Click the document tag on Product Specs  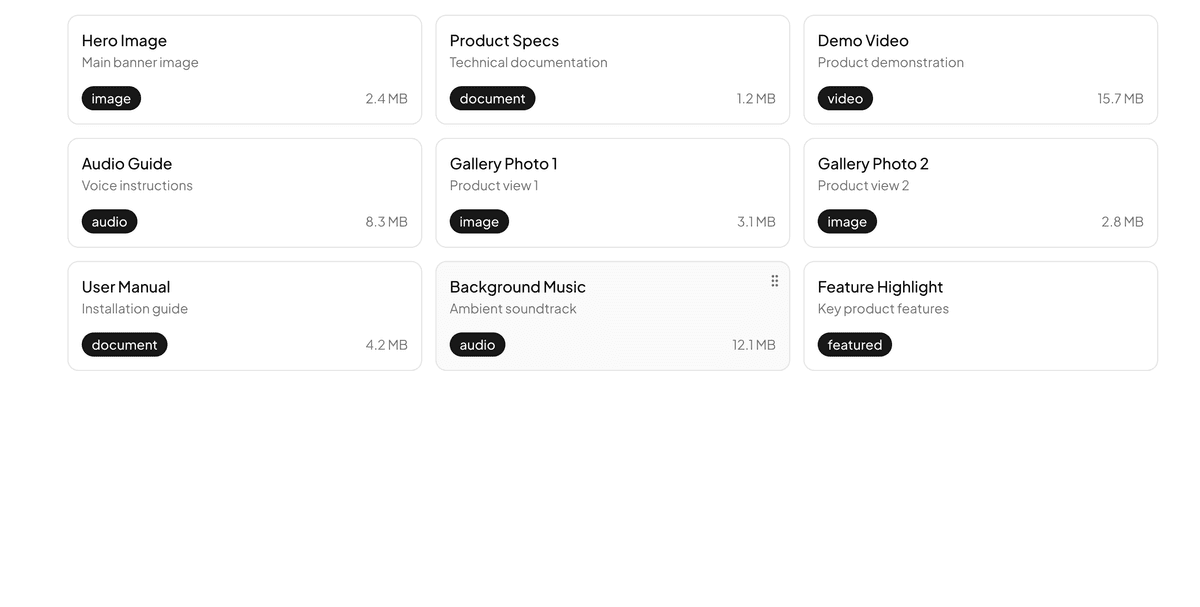(492, 98)
